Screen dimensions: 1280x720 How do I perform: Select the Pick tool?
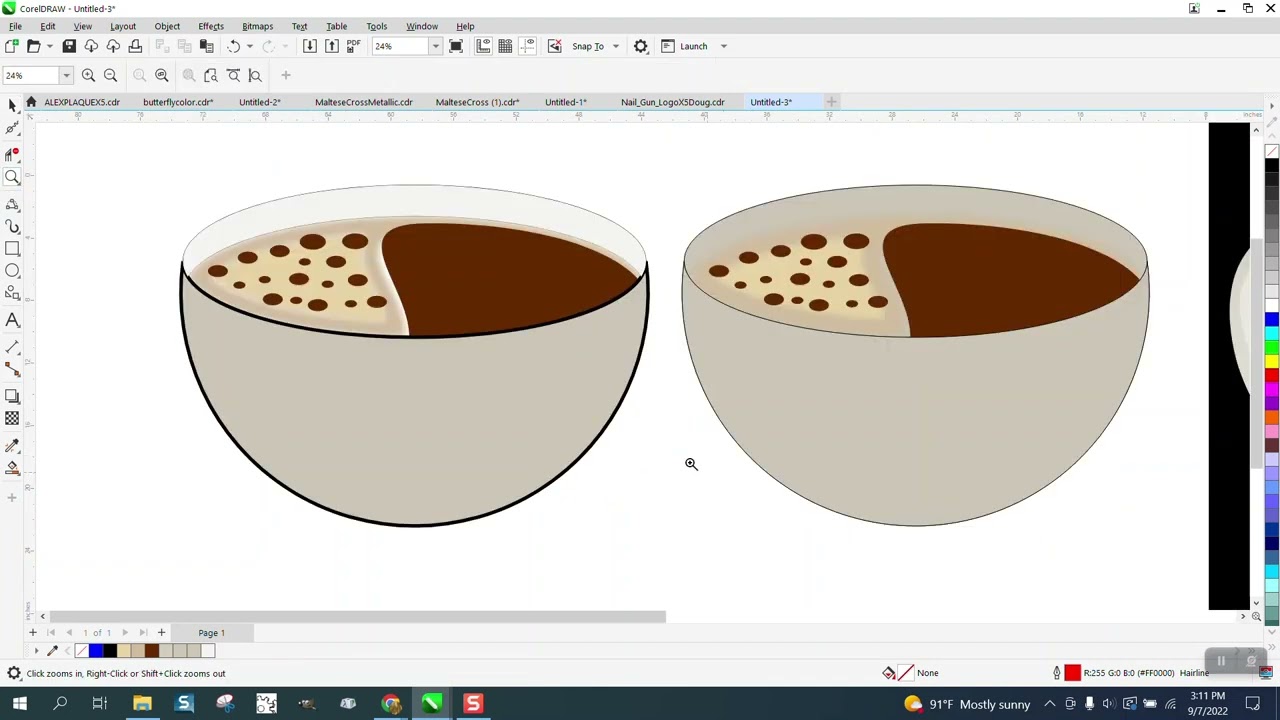(x=12, y=105)
